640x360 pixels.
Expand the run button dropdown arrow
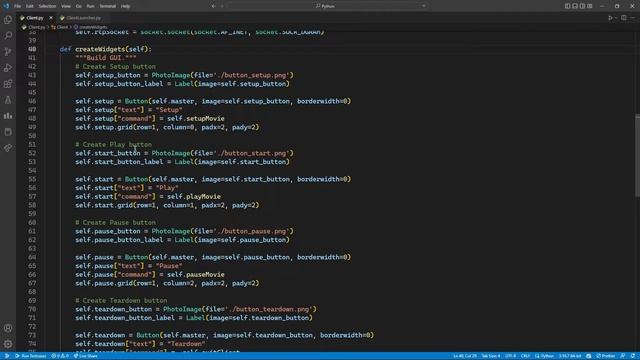tap(616, 18)
